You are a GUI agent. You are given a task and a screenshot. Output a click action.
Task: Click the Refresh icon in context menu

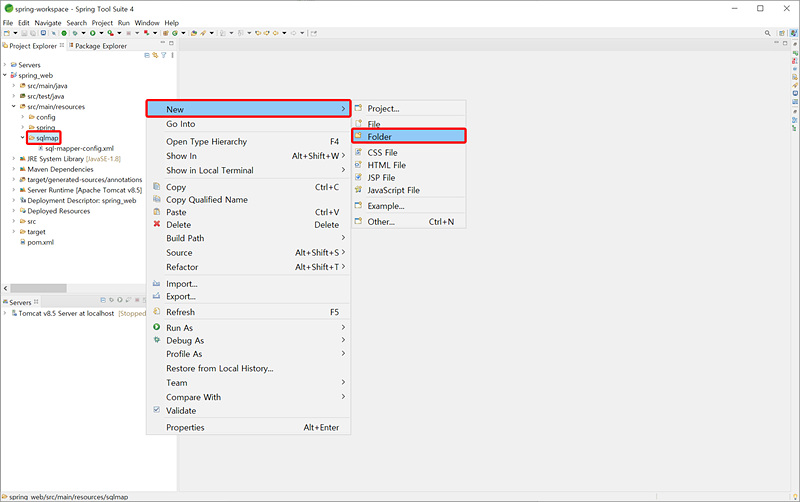(157, 311)
